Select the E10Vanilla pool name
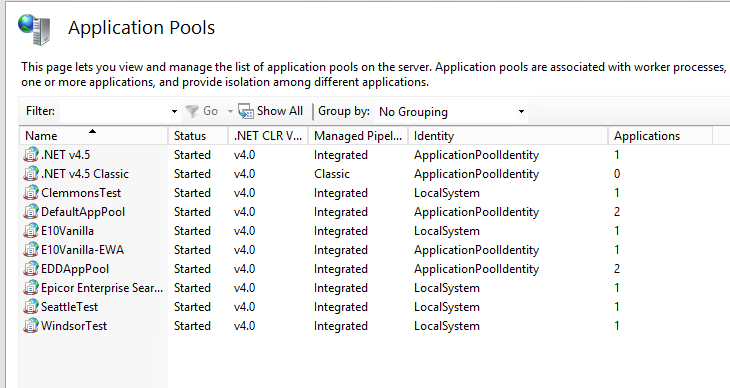The width and height of the screenshot is (730, 388). point(68,231)
